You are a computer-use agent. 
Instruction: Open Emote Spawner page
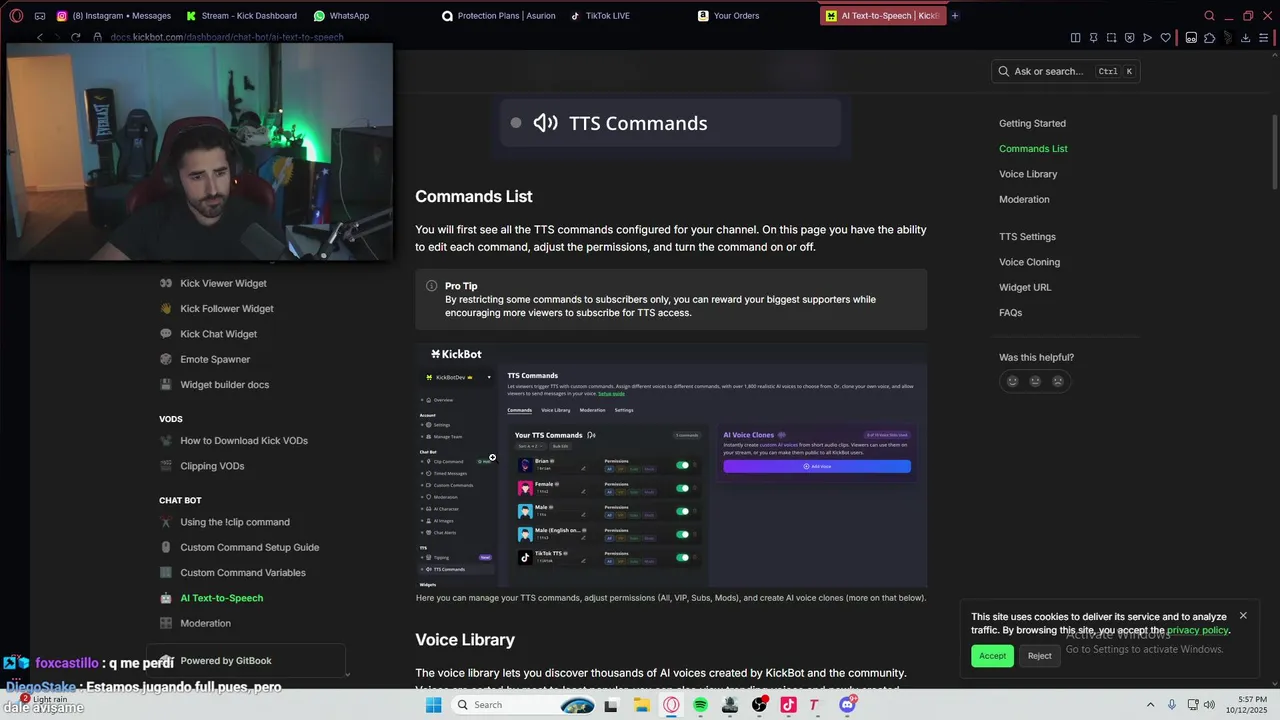coord(215,359)
